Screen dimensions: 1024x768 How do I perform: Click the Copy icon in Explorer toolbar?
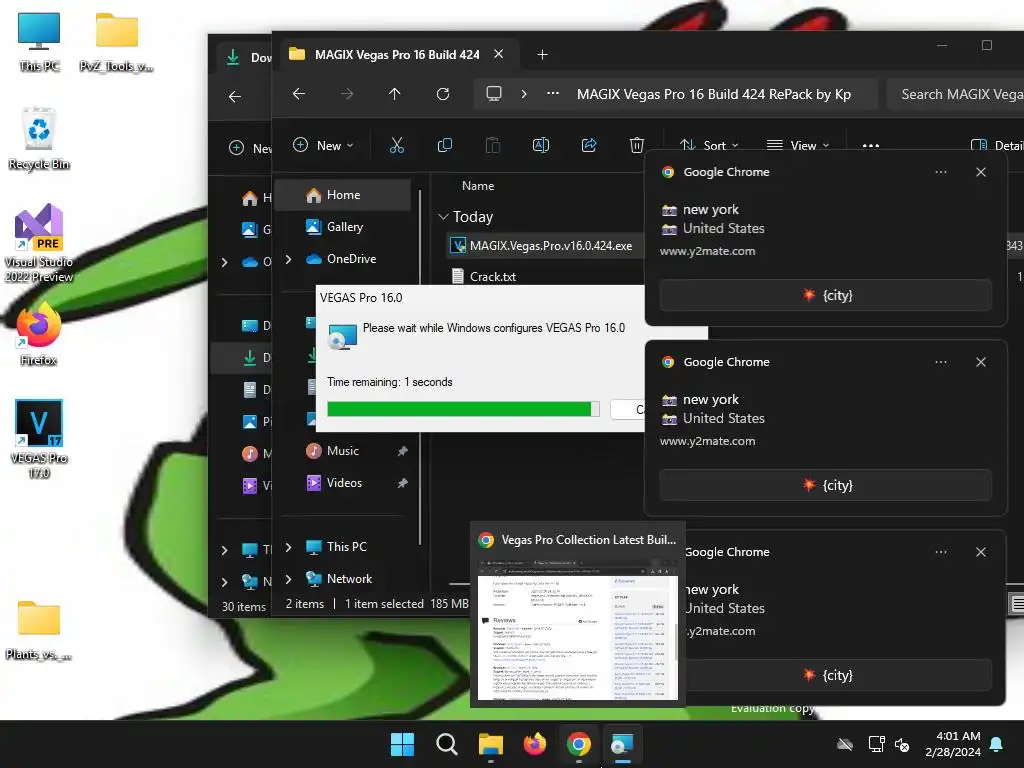coord(445,145)
